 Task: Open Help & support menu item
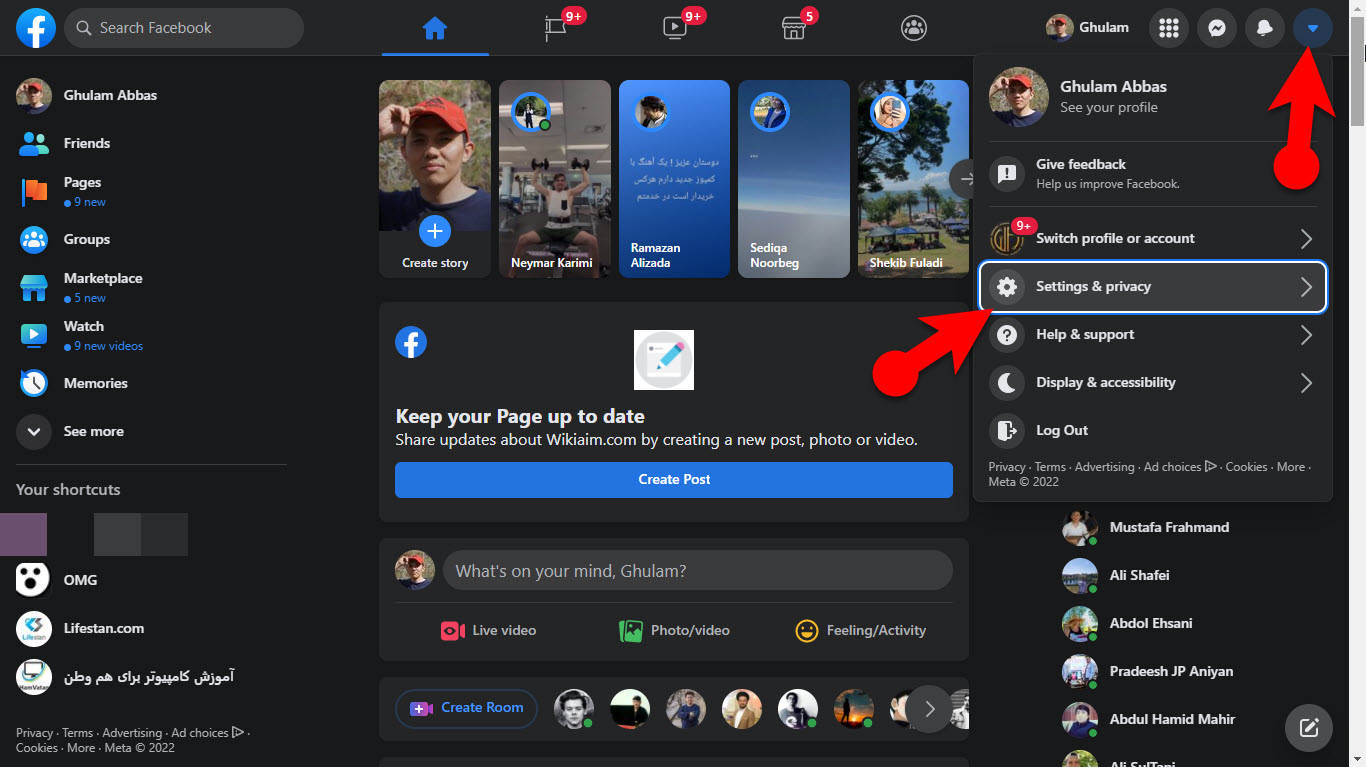point(1152,335)
